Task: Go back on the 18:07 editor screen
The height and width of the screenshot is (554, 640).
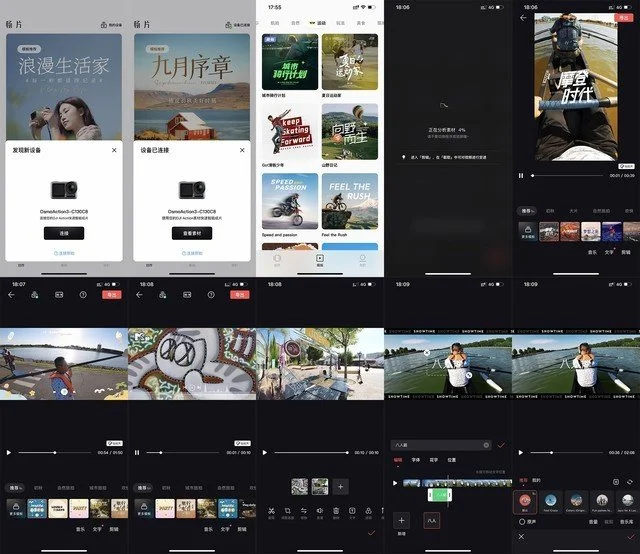Action: (x=11, y=295)
